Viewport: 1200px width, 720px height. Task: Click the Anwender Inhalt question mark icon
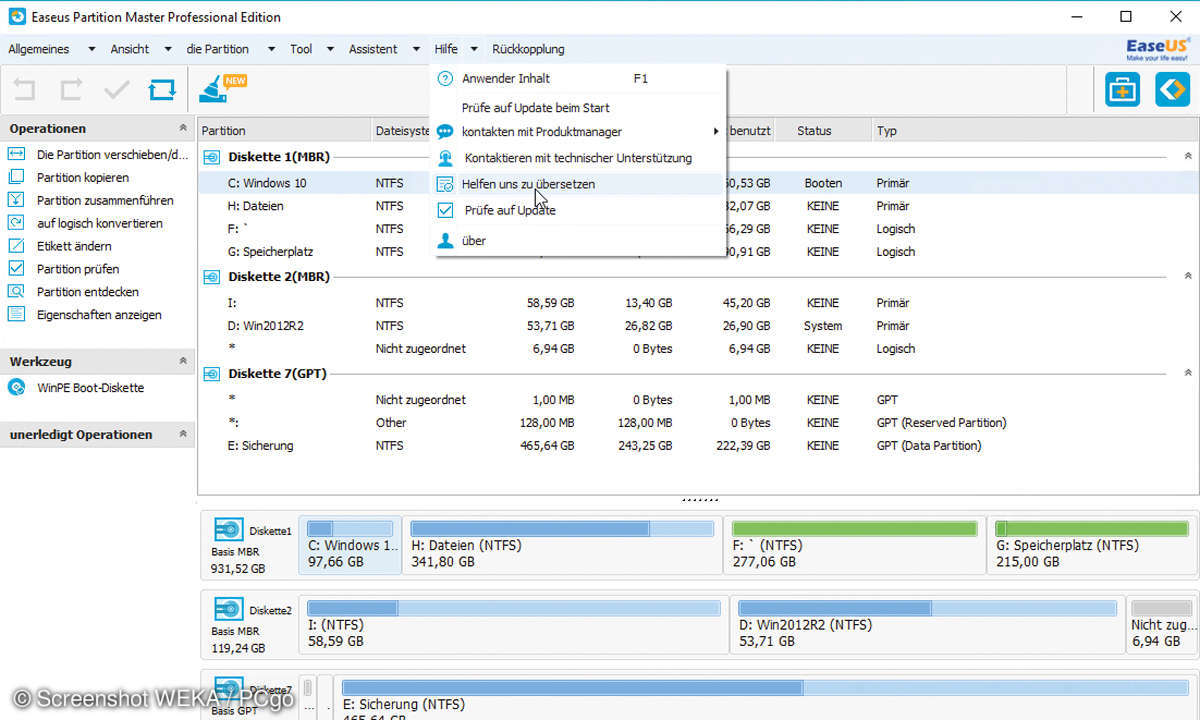pyautogui.click(x=446, y=78)
